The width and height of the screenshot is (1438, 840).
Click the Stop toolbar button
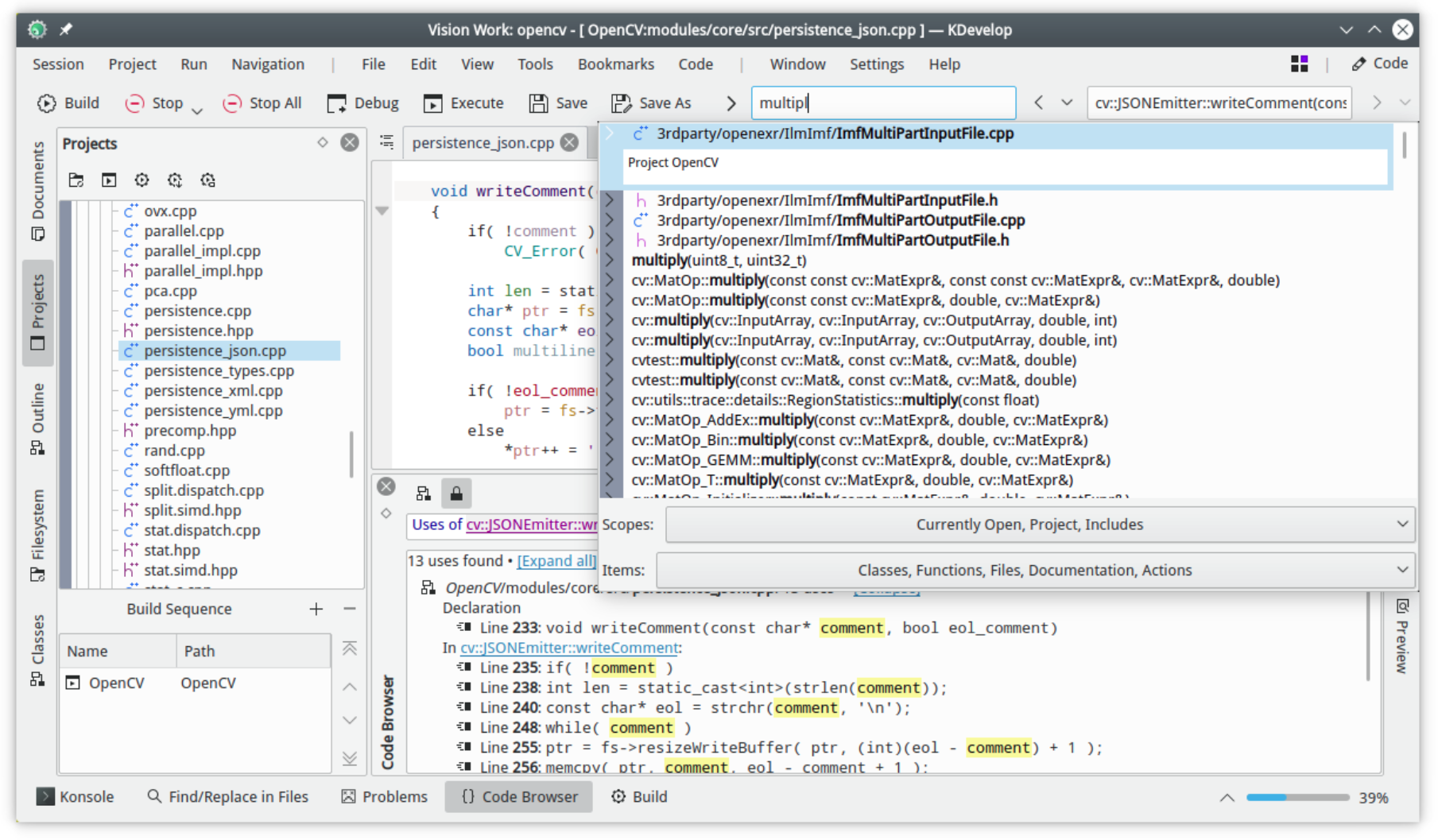click(154, 103)
